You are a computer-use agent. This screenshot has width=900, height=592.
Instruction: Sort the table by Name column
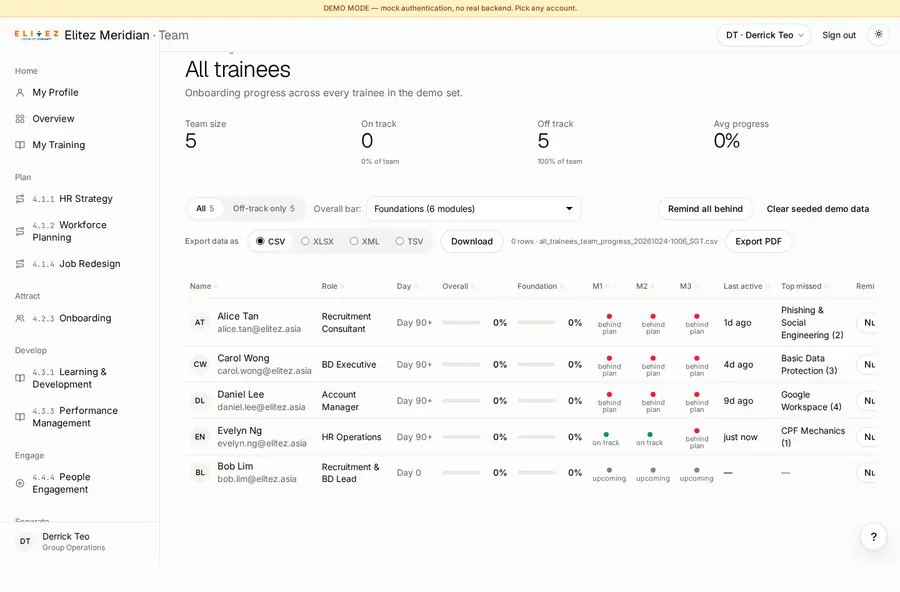204,286
